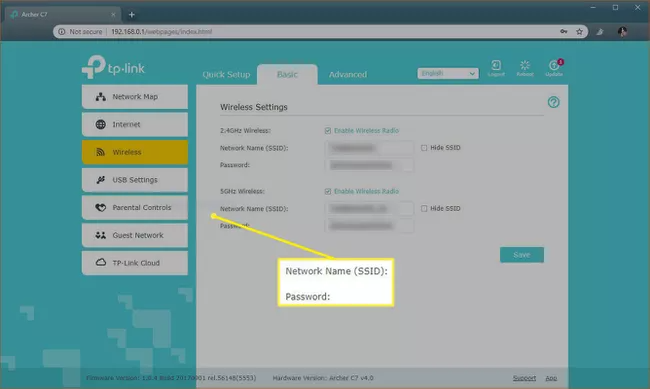Screen dimensions: 650x389
Task: Click the 2.4GHz Wireless label
Action: [245, 131]
